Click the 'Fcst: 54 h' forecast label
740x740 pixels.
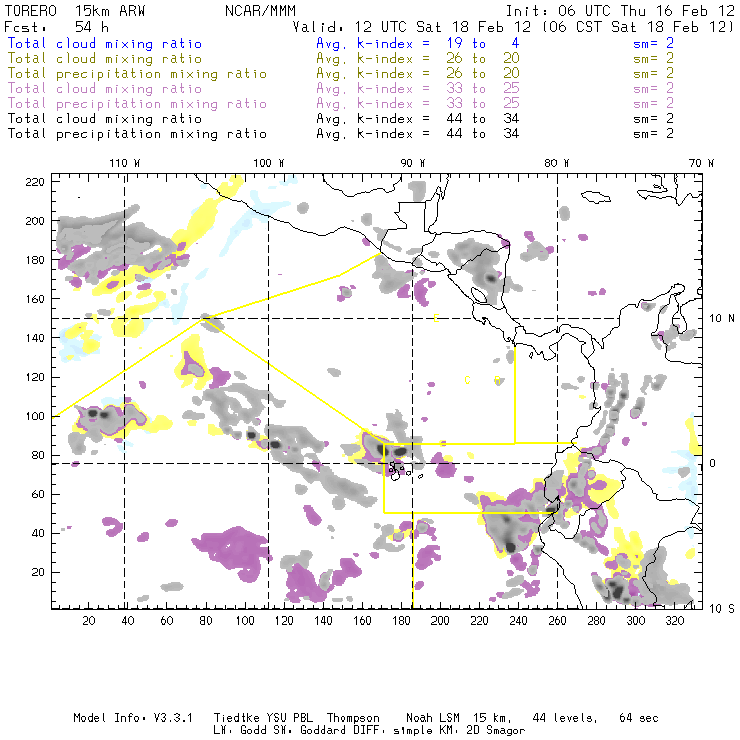[x=56, y=27]
